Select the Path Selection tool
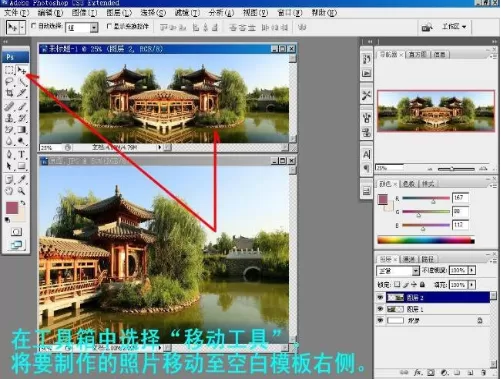The width and height of the screenshot is (501, 379). 9,166
